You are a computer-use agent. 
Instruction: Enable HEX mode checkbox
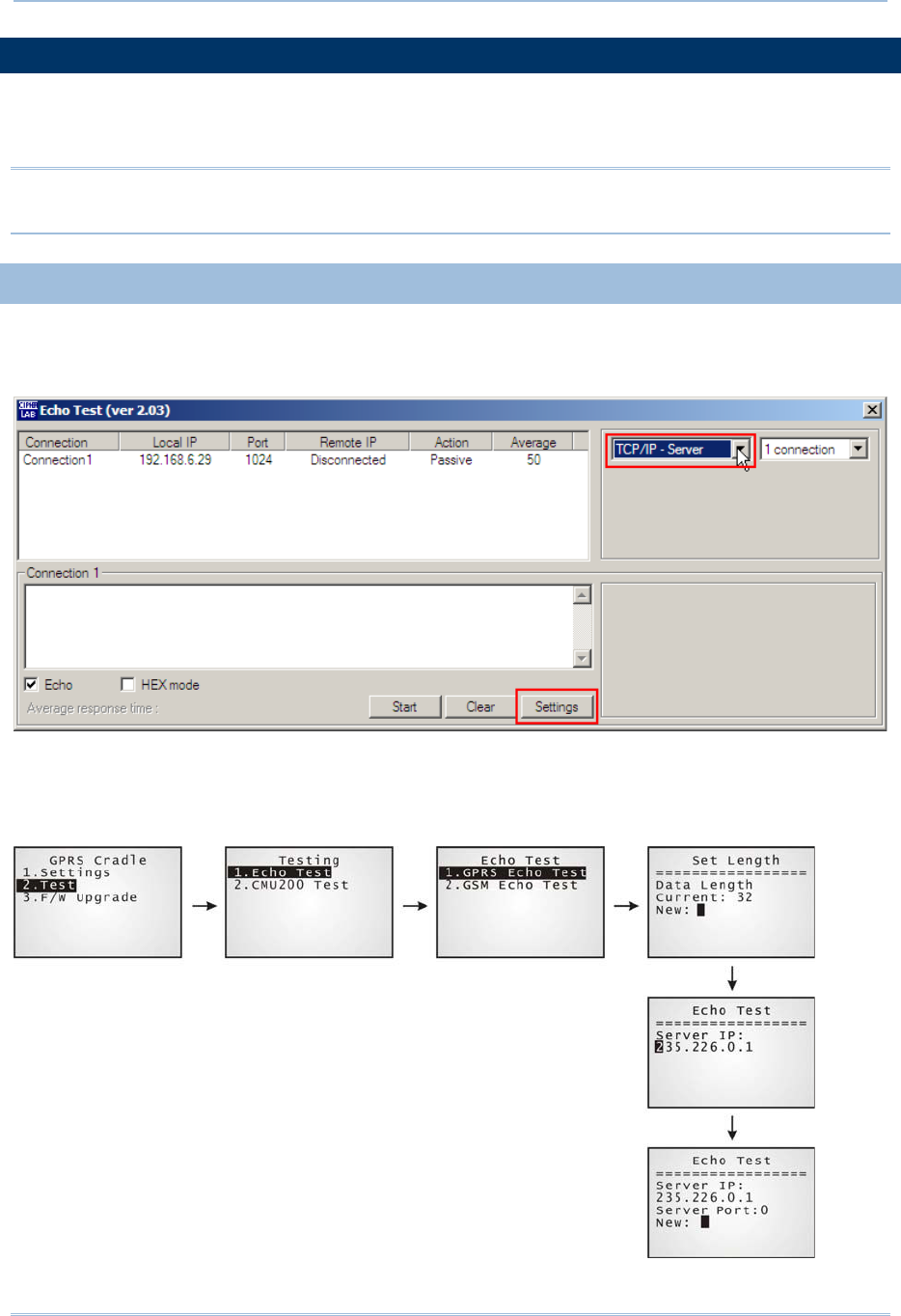pyautogui.click(x=127, y=684)
